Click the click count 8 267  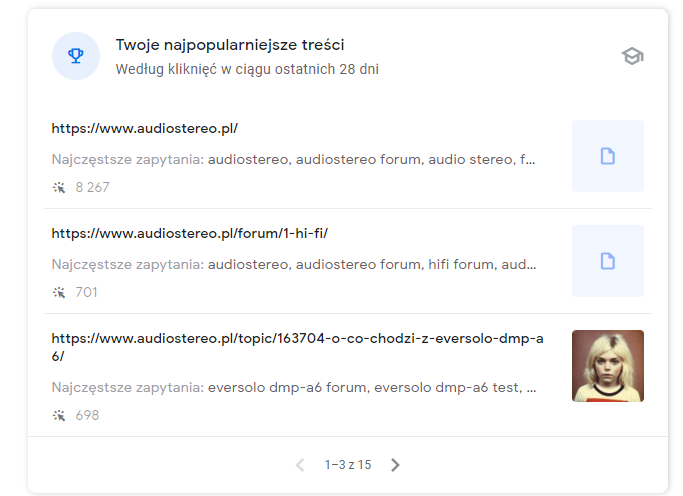coord(92,187)
